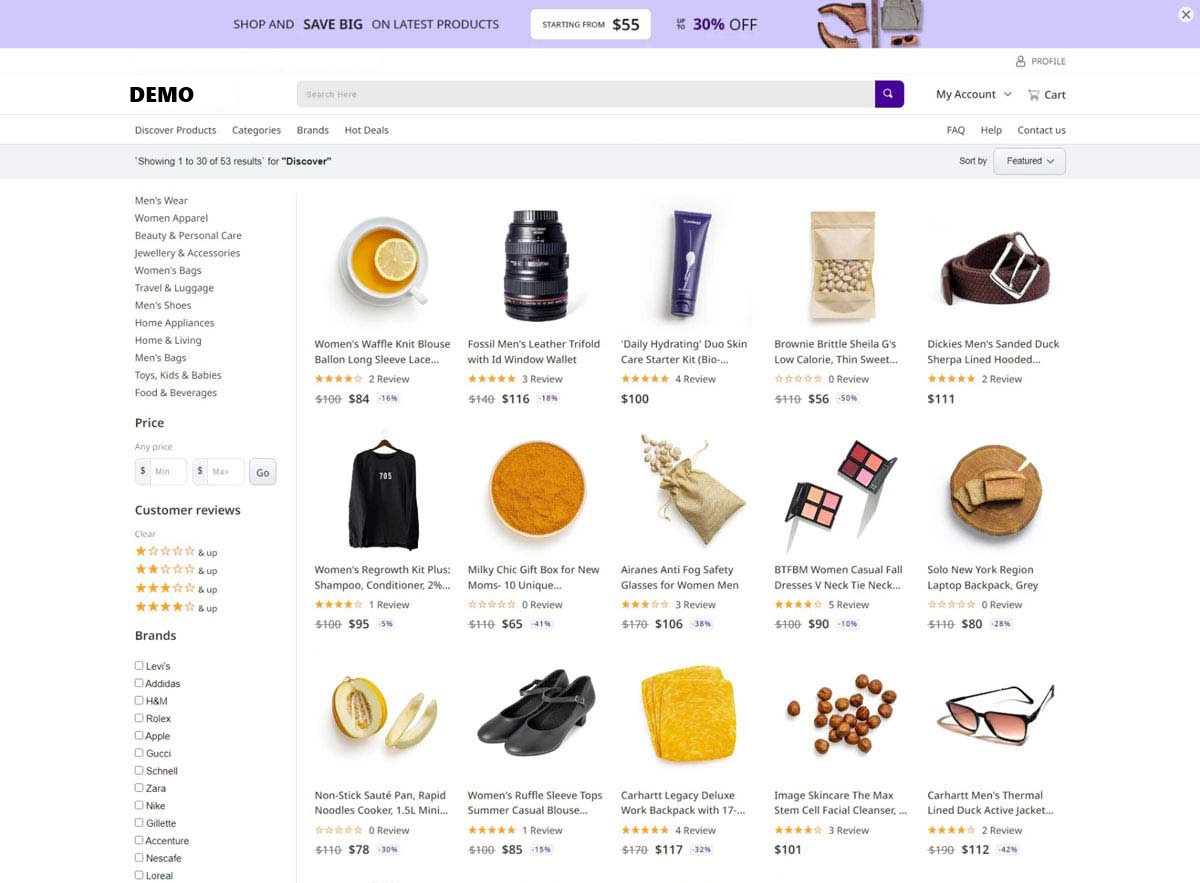Click the DEMO site logo
This screenshot has height=883, width=1200.
pos(162,95)
